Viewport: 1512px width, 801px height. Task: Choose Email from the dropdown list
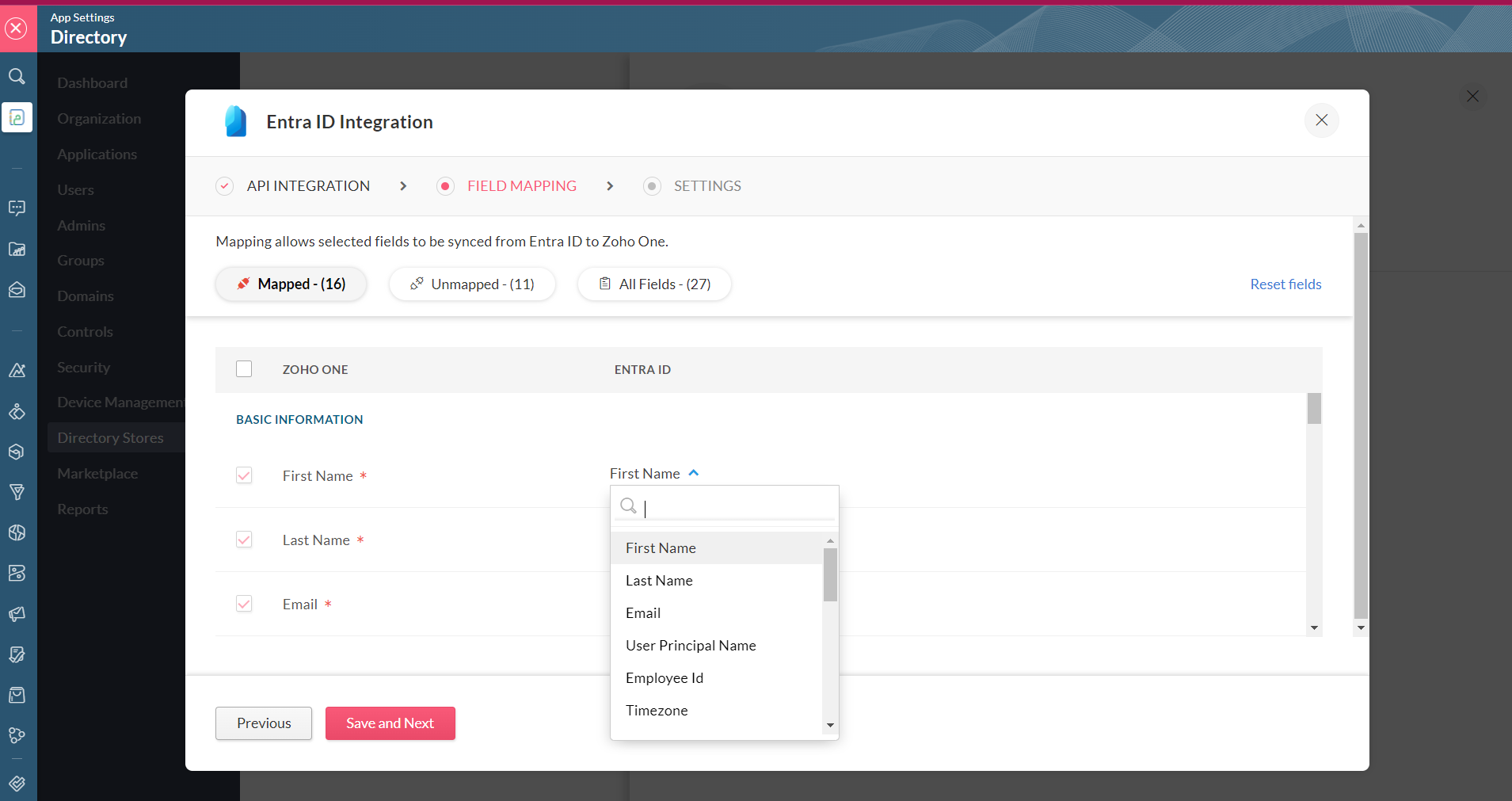coord(717,613)
